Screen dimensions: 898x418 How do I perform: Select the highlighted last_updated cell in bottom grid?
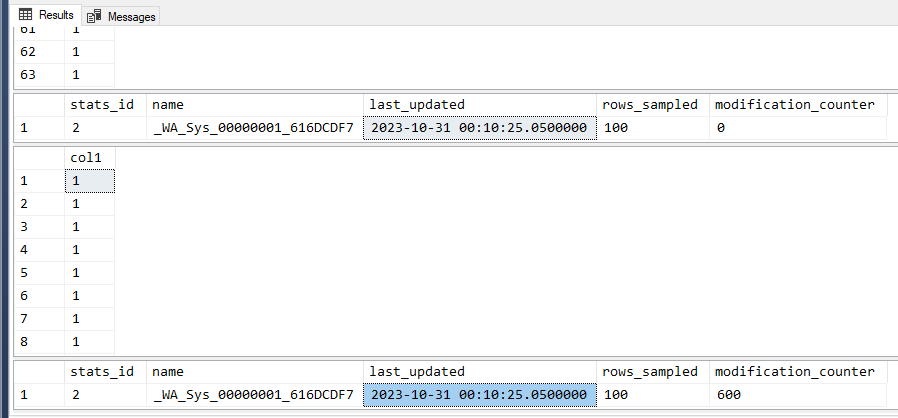point(480,395)
